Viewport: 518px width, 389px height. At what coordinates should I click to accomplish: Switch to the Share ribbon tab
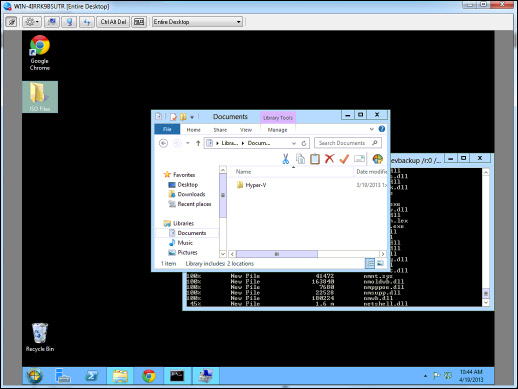(220, 130)
